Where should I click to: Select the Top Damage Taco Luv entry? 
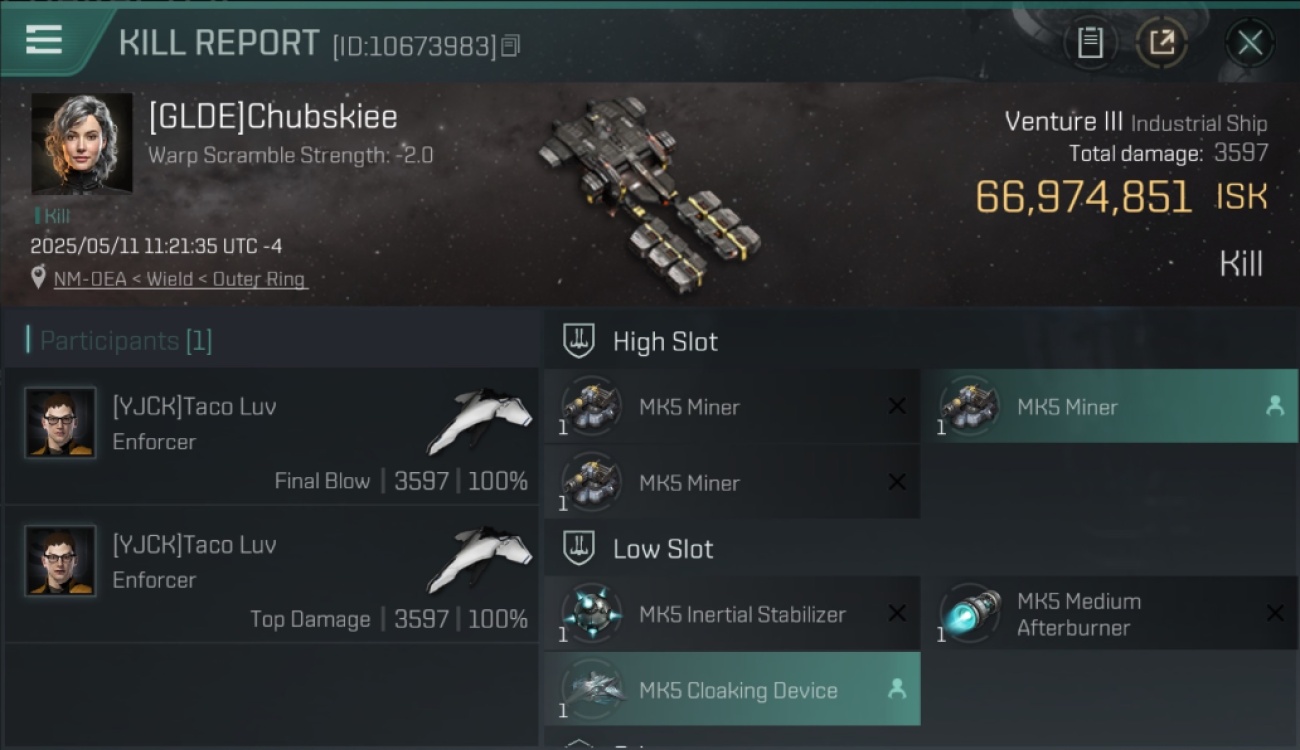pyautogui.click(x=272, y=574)
